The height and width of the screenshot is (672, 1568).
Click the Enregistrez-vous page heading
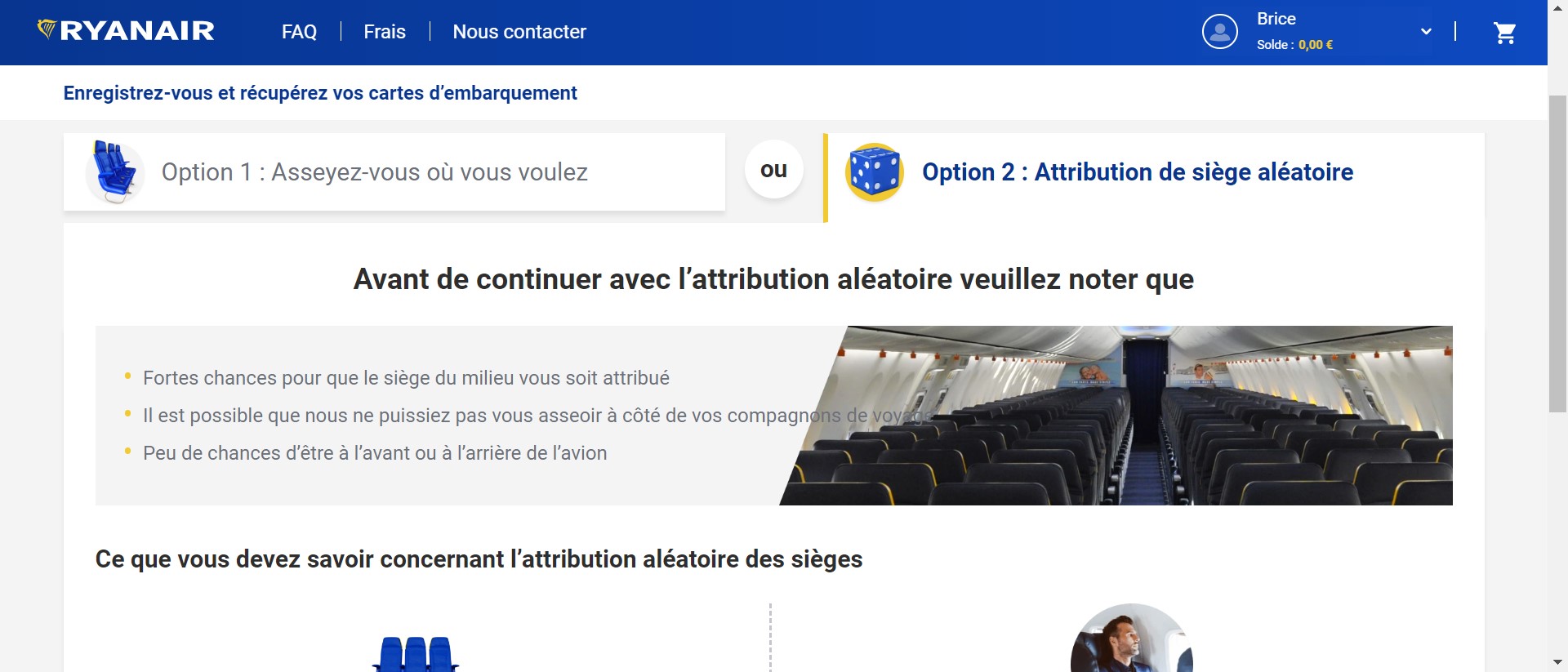pos(320,93)
